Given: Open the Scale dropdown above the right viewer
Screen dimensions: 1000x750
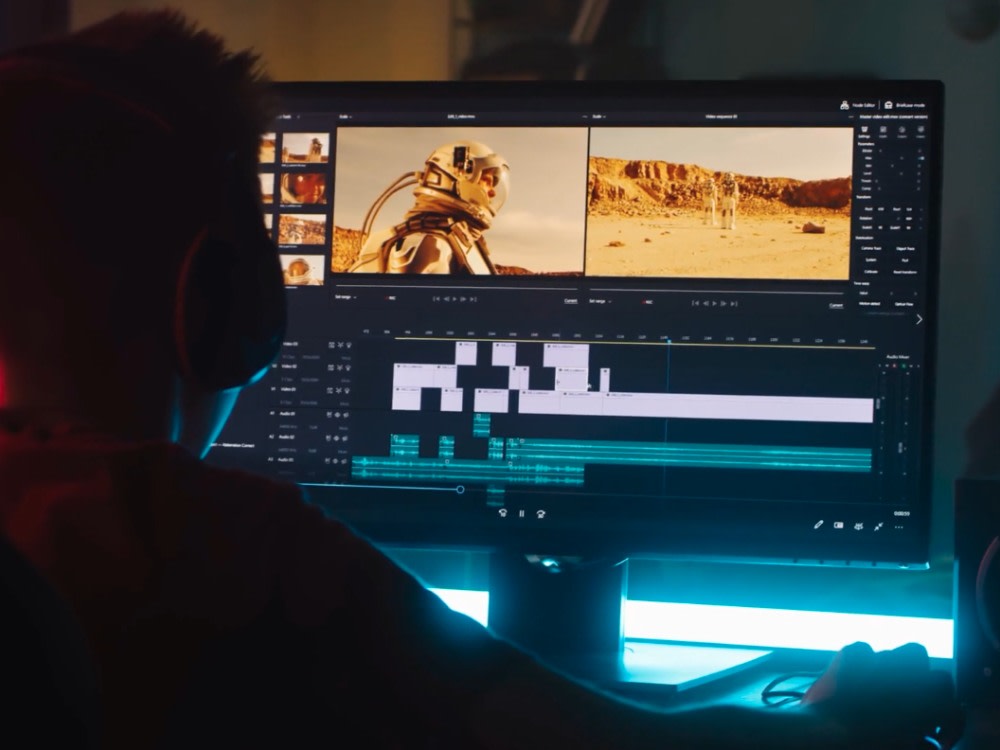Looking at the screenshot, I should (598, 117).
